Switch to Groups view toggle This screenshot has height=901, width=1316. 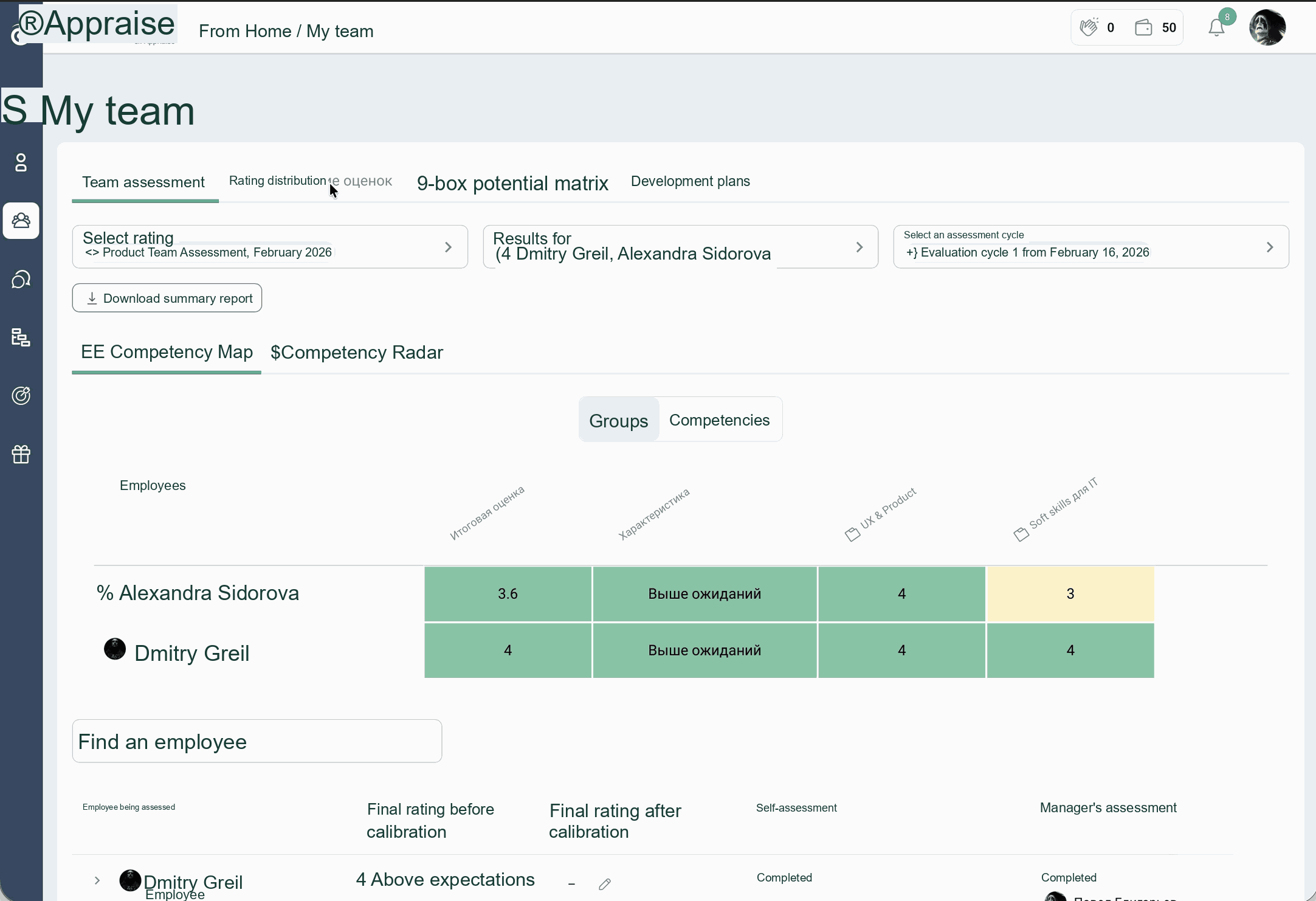[x=619, y=420]
